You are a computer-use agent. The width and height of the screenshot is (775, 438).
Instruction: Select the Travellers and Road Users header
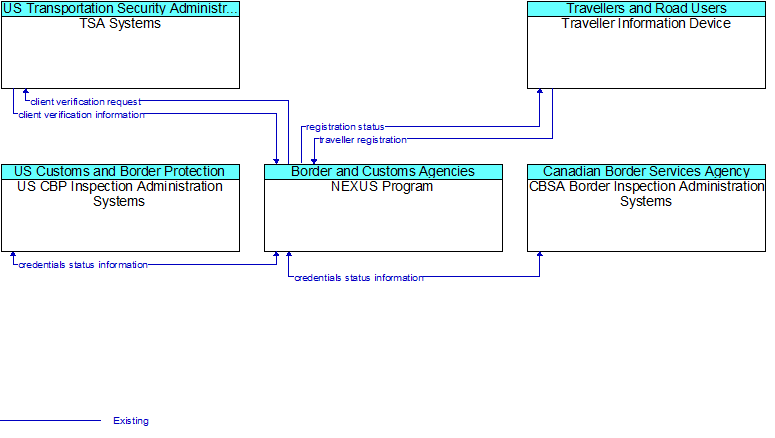tap(646, 9)
